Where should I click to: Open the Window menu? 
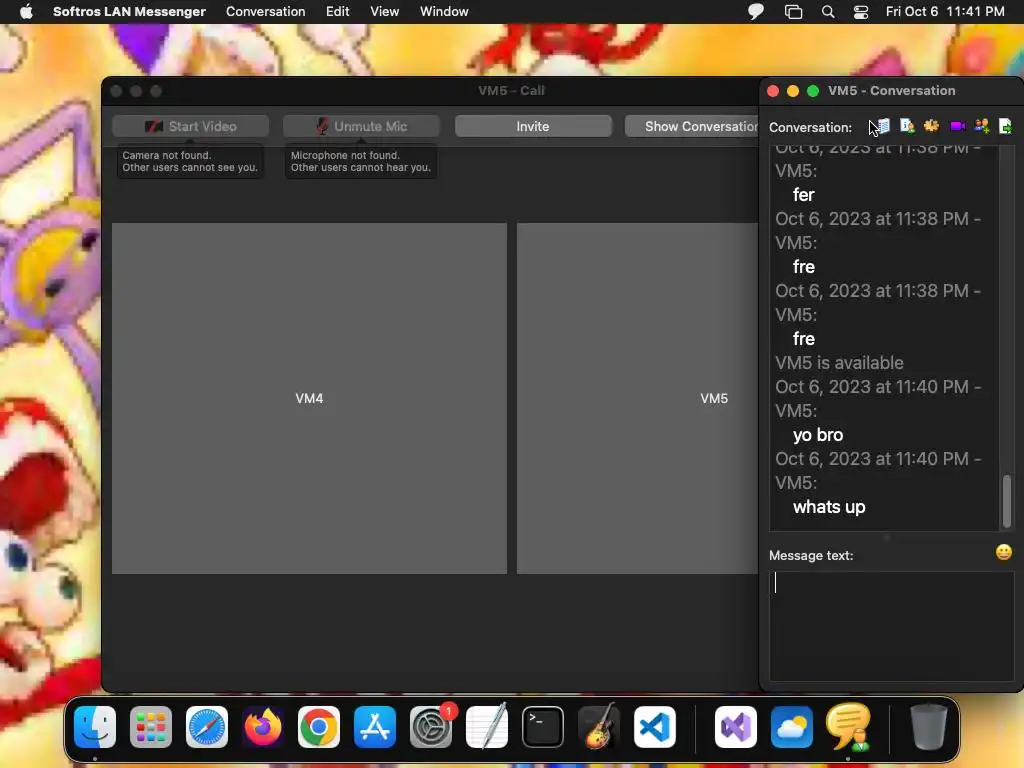[444, 12]
